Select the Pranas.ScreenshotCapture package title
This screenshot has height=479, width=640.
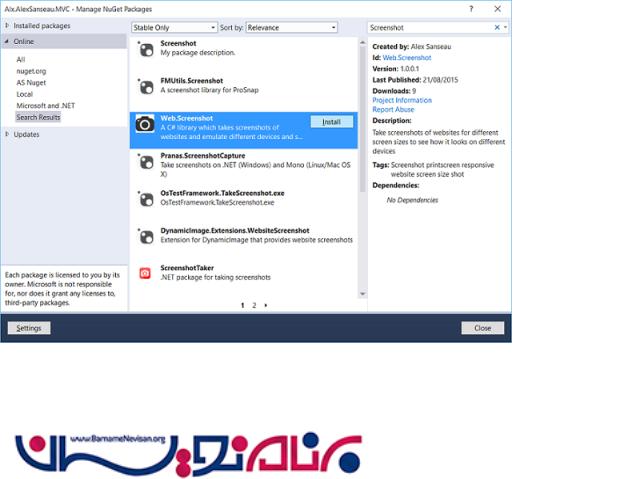pos(203,155)
